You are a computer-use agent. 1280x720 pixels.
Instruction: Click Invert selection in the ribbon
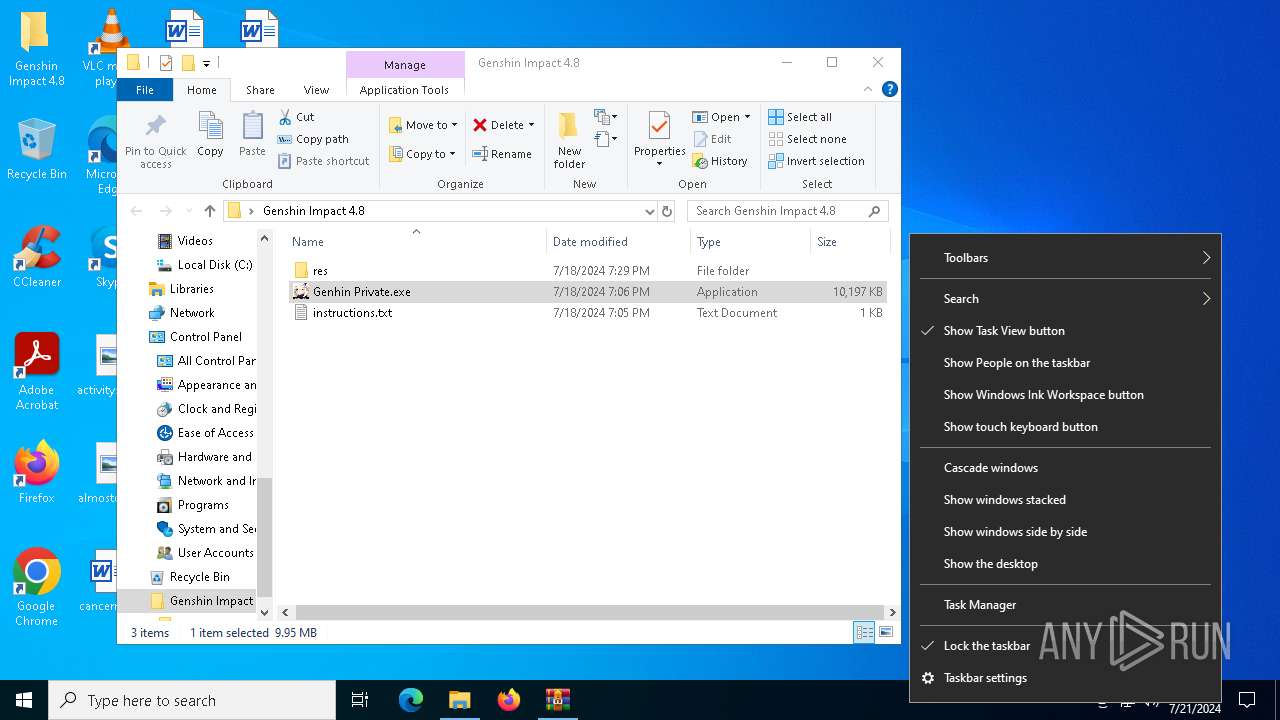pos(816,161)
